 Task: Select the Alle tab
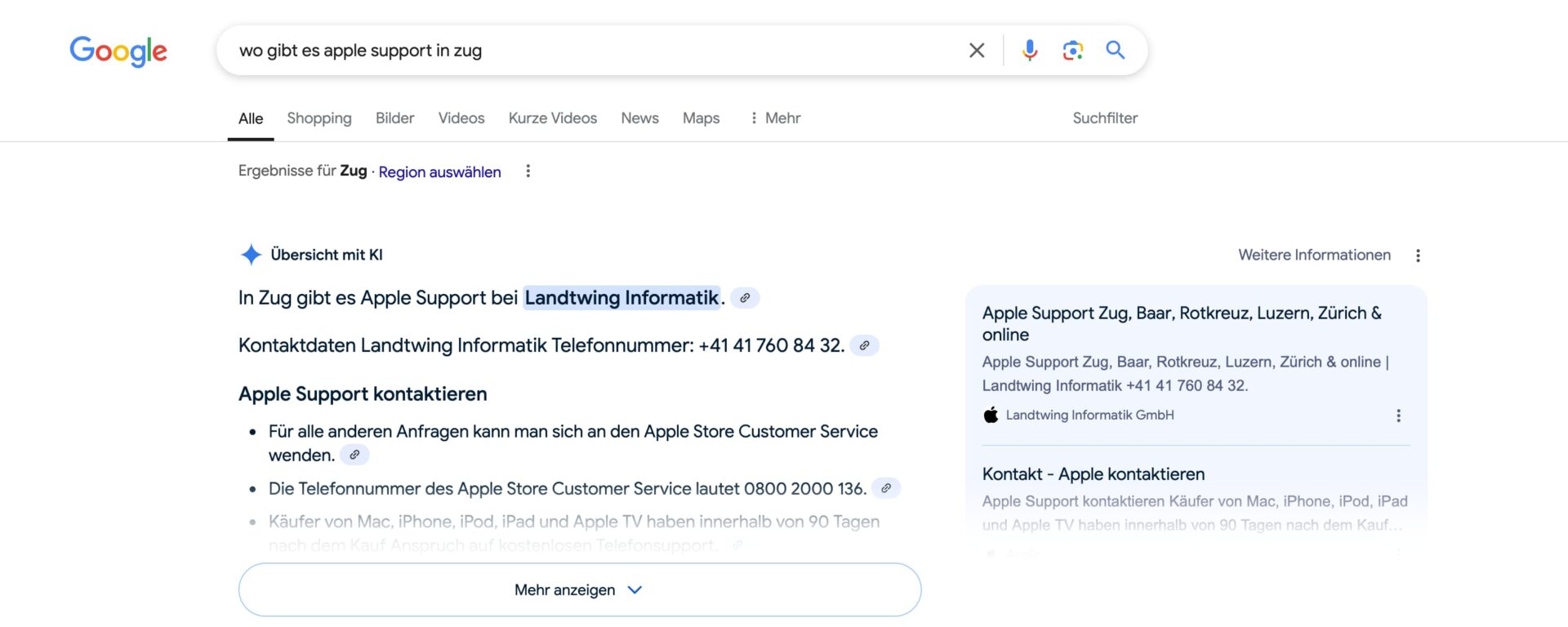coord(251,118)
